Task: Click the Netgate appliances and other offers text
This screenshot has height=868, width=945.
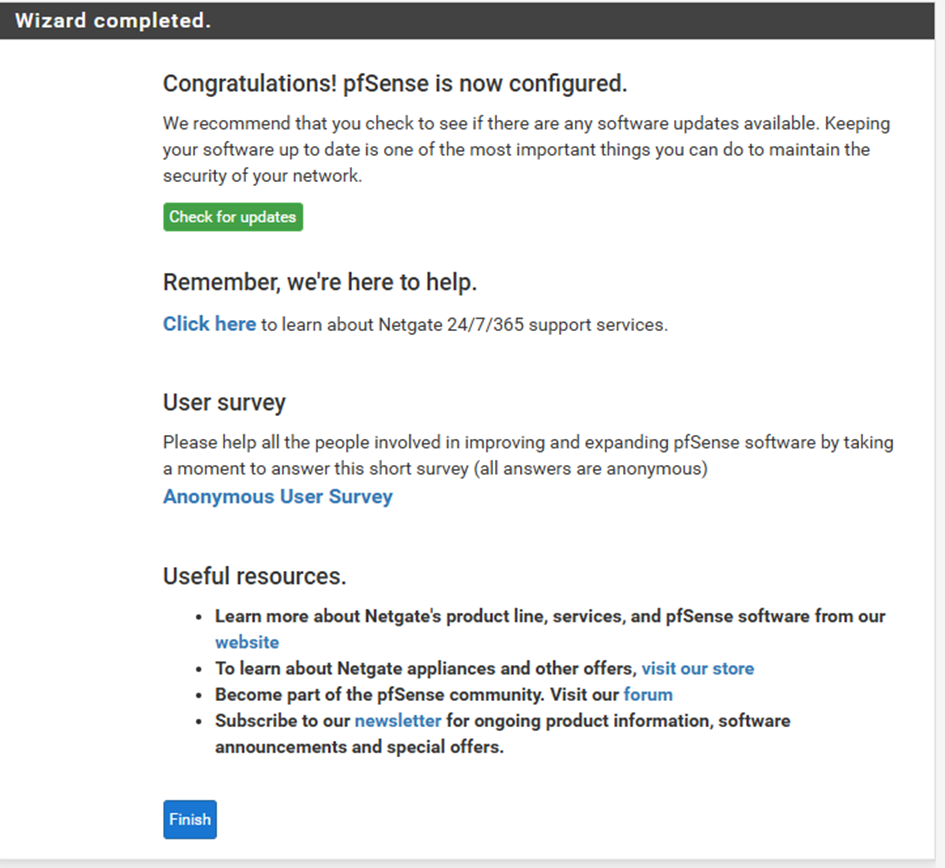Action: (x=426, y=668)
